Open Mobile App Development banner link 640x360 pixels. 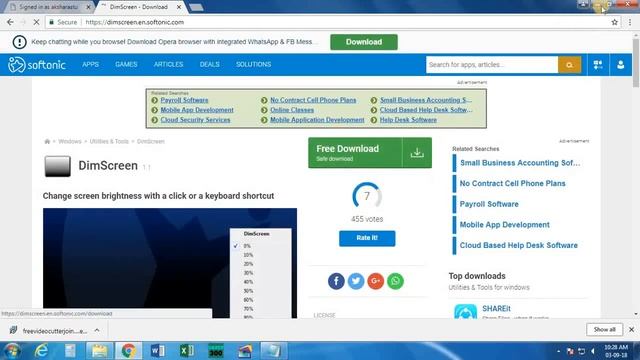pos(197,110)
